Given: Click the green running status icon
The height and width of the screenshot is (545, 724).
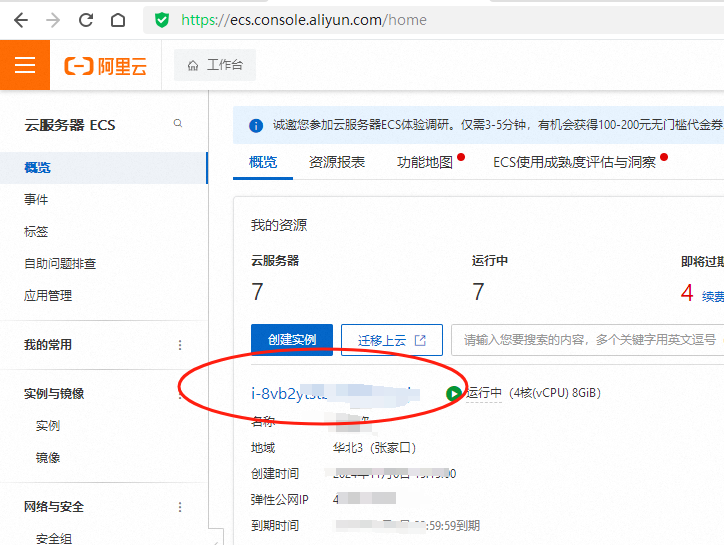Looking at the screenshot, I should [453, 394].
